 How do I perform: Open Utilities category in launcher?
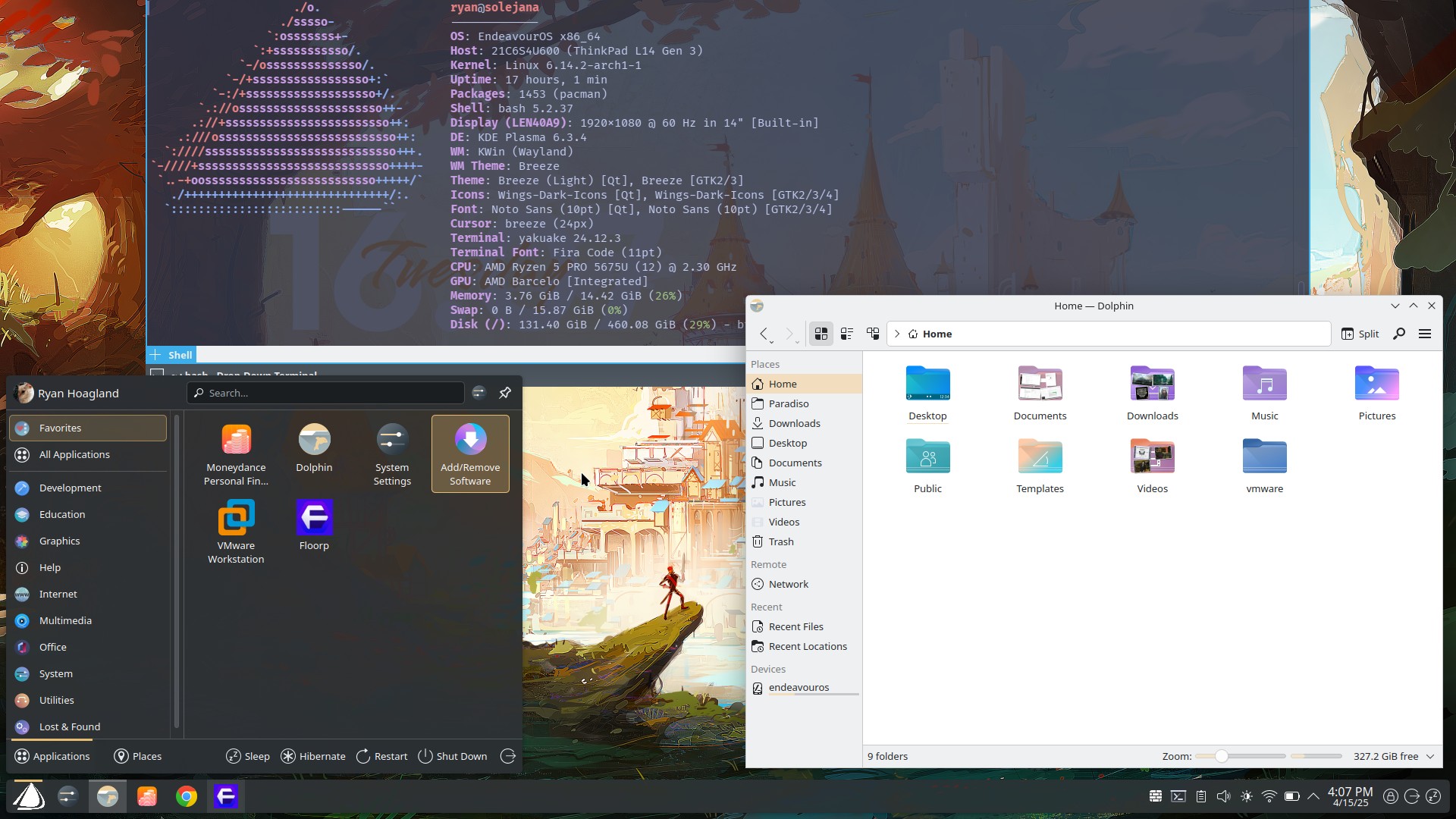88,700
